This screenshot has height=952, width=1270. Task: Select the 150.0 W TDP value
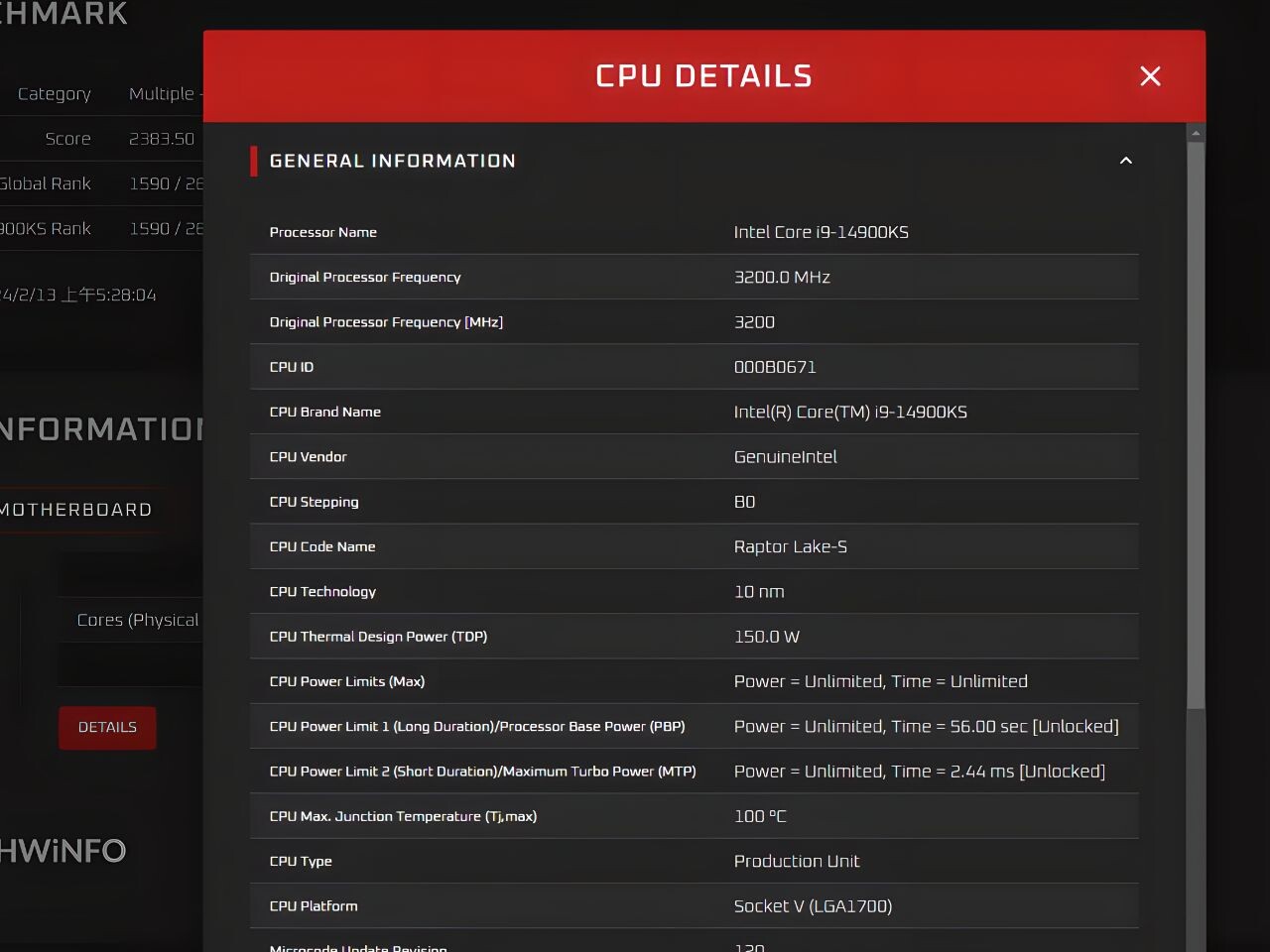point(766,637)
